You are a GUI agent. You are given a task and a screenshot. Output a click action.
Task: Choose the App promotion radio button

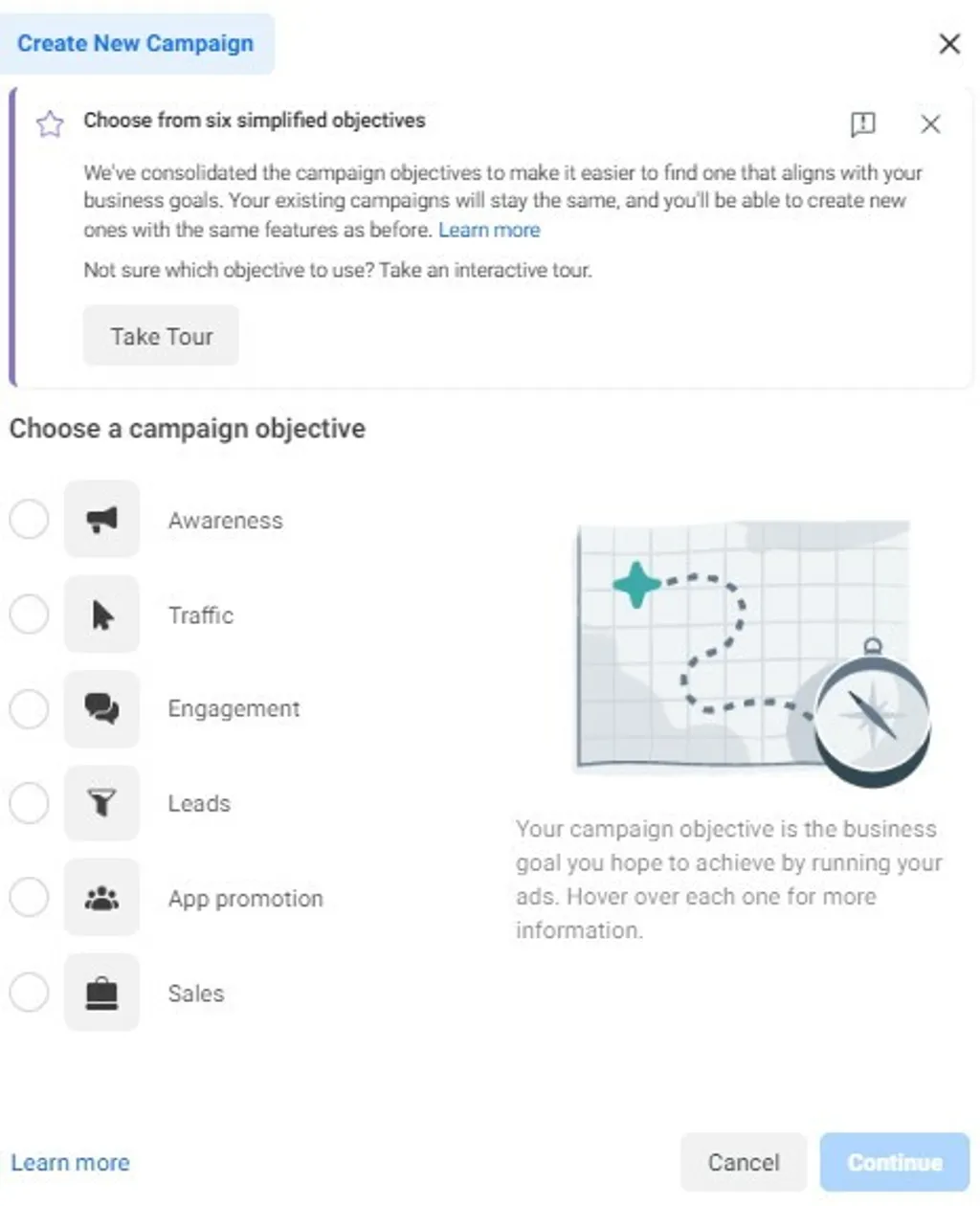tap(29, 898)
